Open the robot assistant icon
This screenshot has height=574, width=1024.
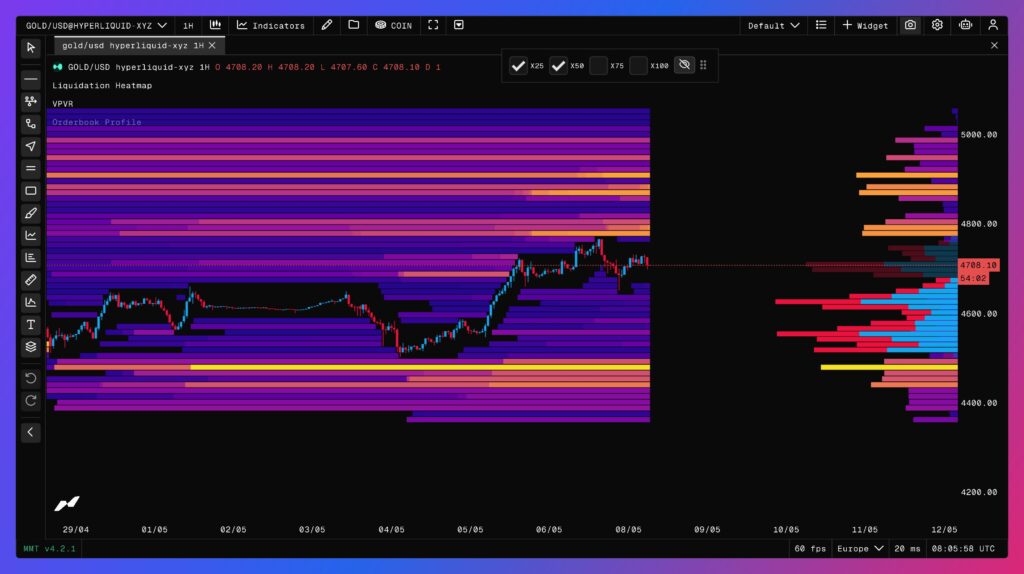[965, 25]
